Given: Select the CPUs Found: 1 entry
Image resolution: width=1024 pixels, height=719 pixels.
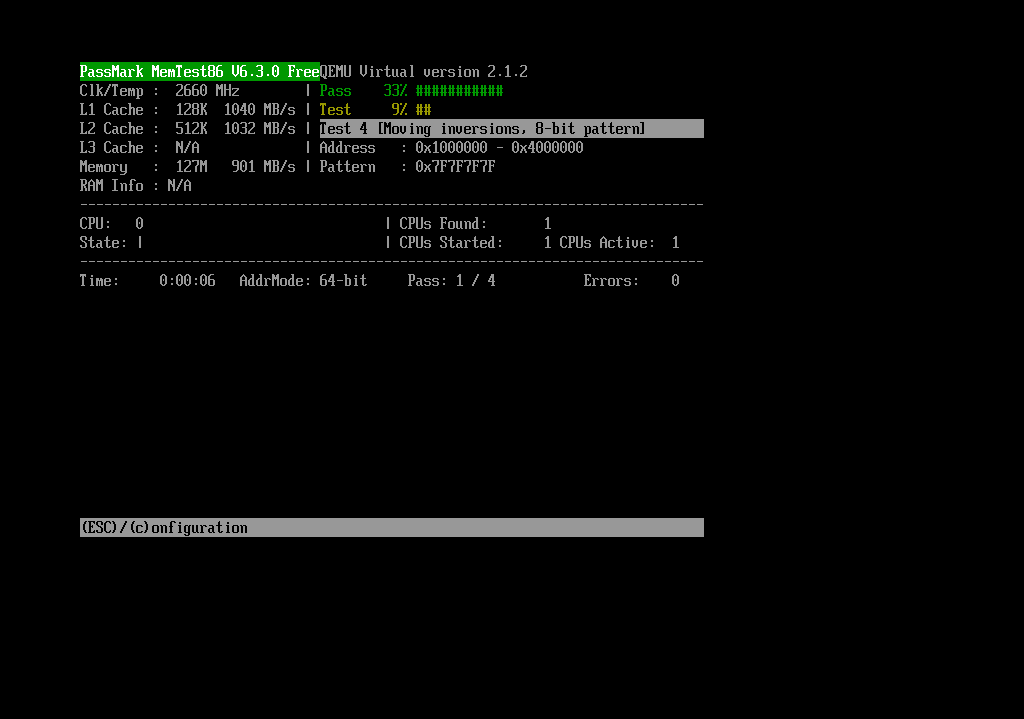Looking at the screenshot, I should tap(476, 223).
